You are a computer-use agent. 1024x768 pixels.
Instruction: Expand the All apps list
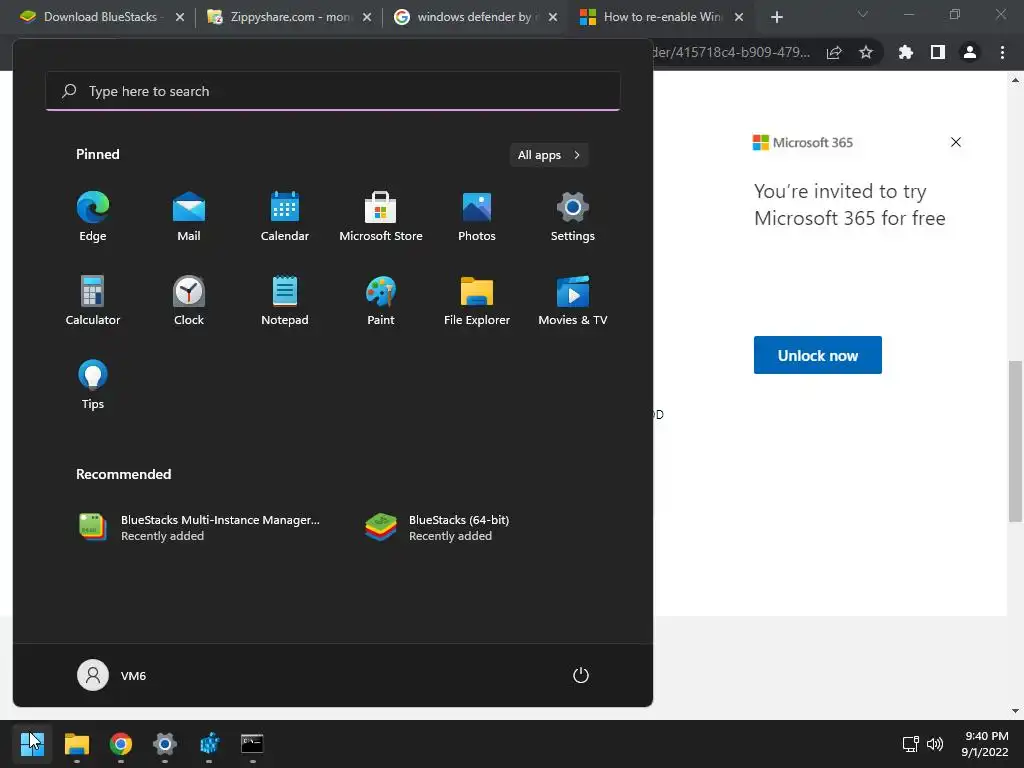(x=549, y=155)
